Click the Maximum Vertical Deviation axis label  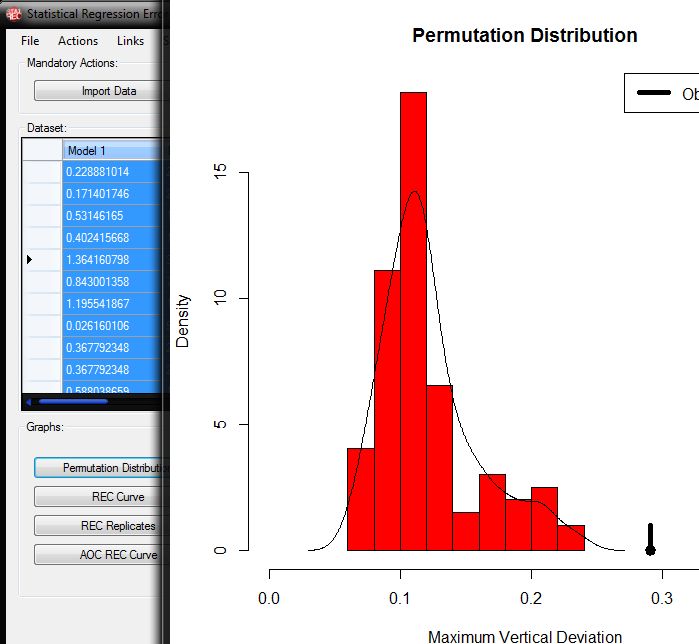(x=525, y=636)
